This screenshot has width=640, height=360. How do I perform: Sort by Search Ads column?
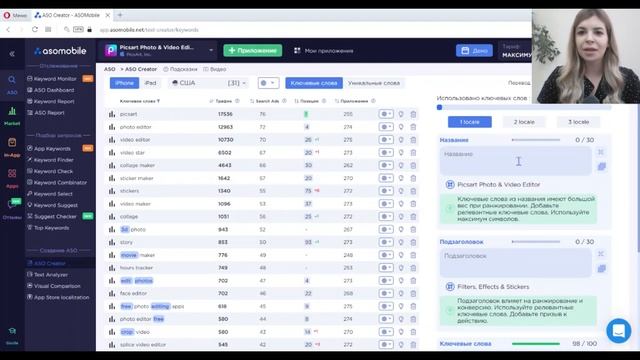(268, 101)
